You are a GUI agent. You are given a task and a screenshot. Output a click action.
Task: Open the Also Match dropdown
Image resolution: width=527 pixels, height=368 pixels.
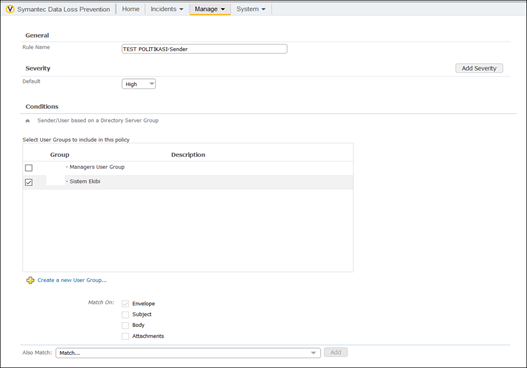point(188,353)
